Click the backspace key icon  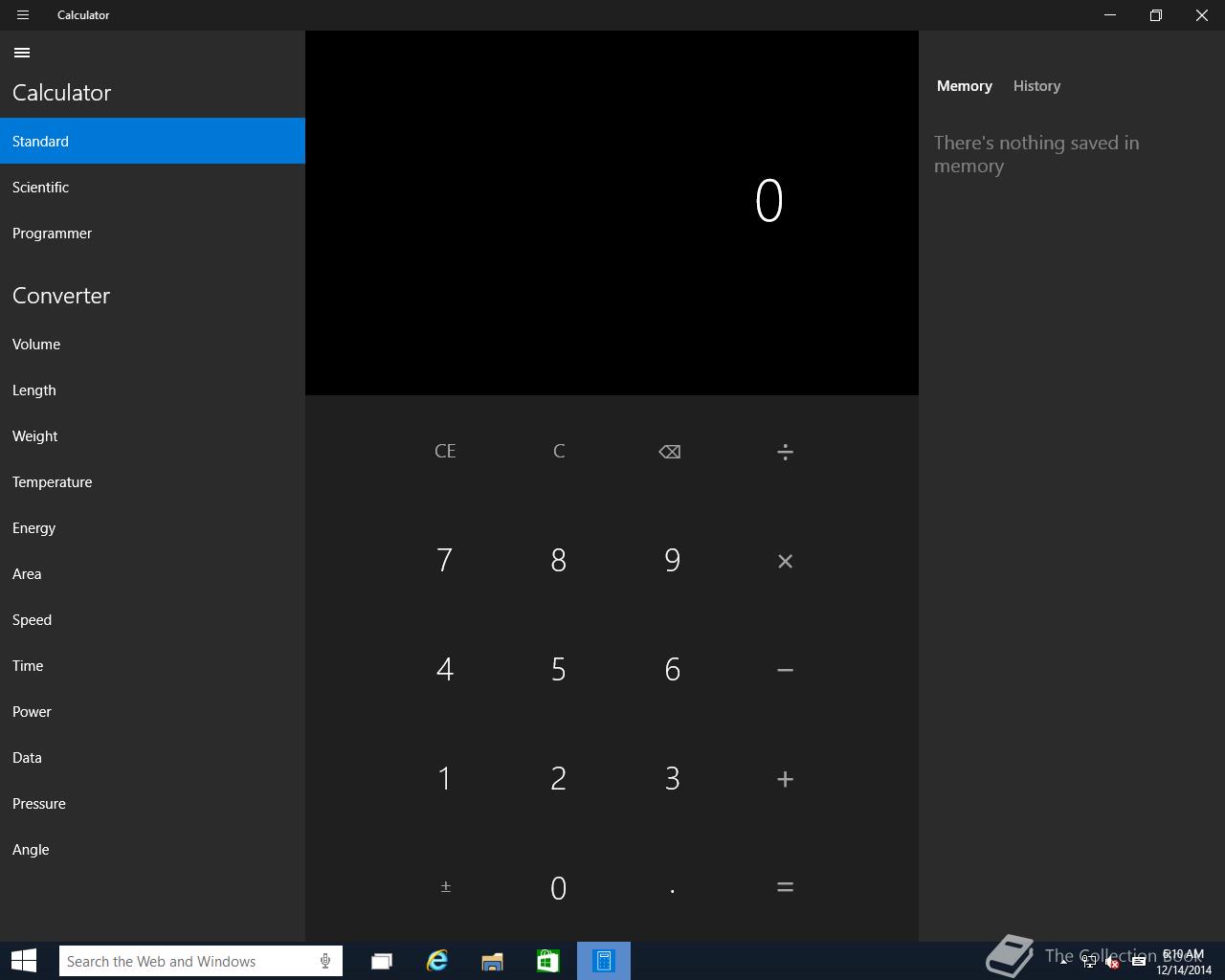670,452
